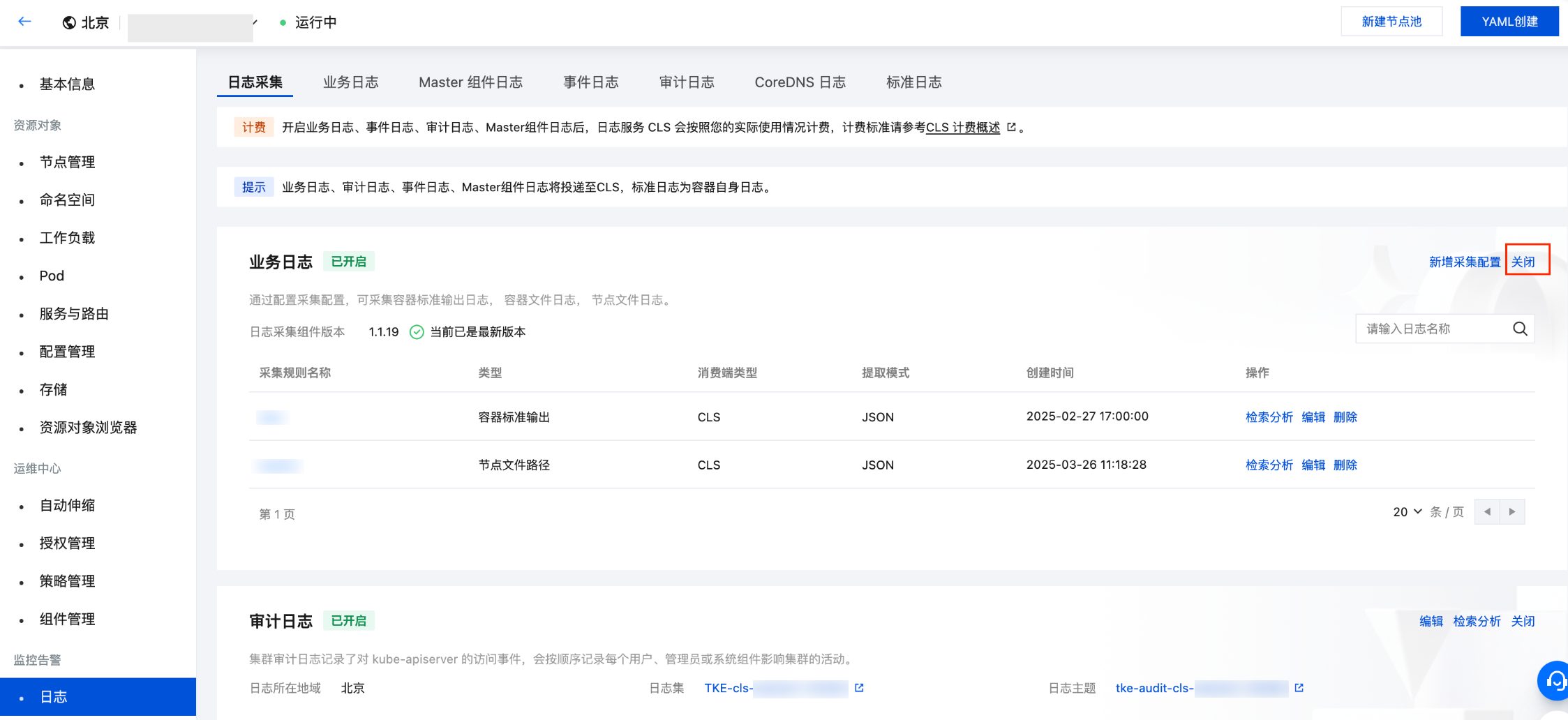Open the CoreDNS 日志 tab

pos(800,82)
